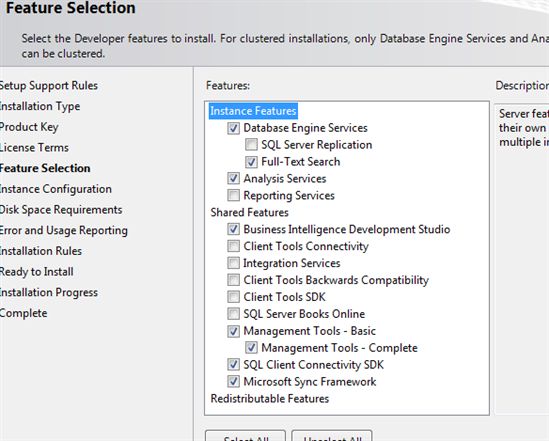Viewport: 549px width, 441px height.
Task: Click Client Tools Backwards Compatibility label
Action: pos(336,280)
